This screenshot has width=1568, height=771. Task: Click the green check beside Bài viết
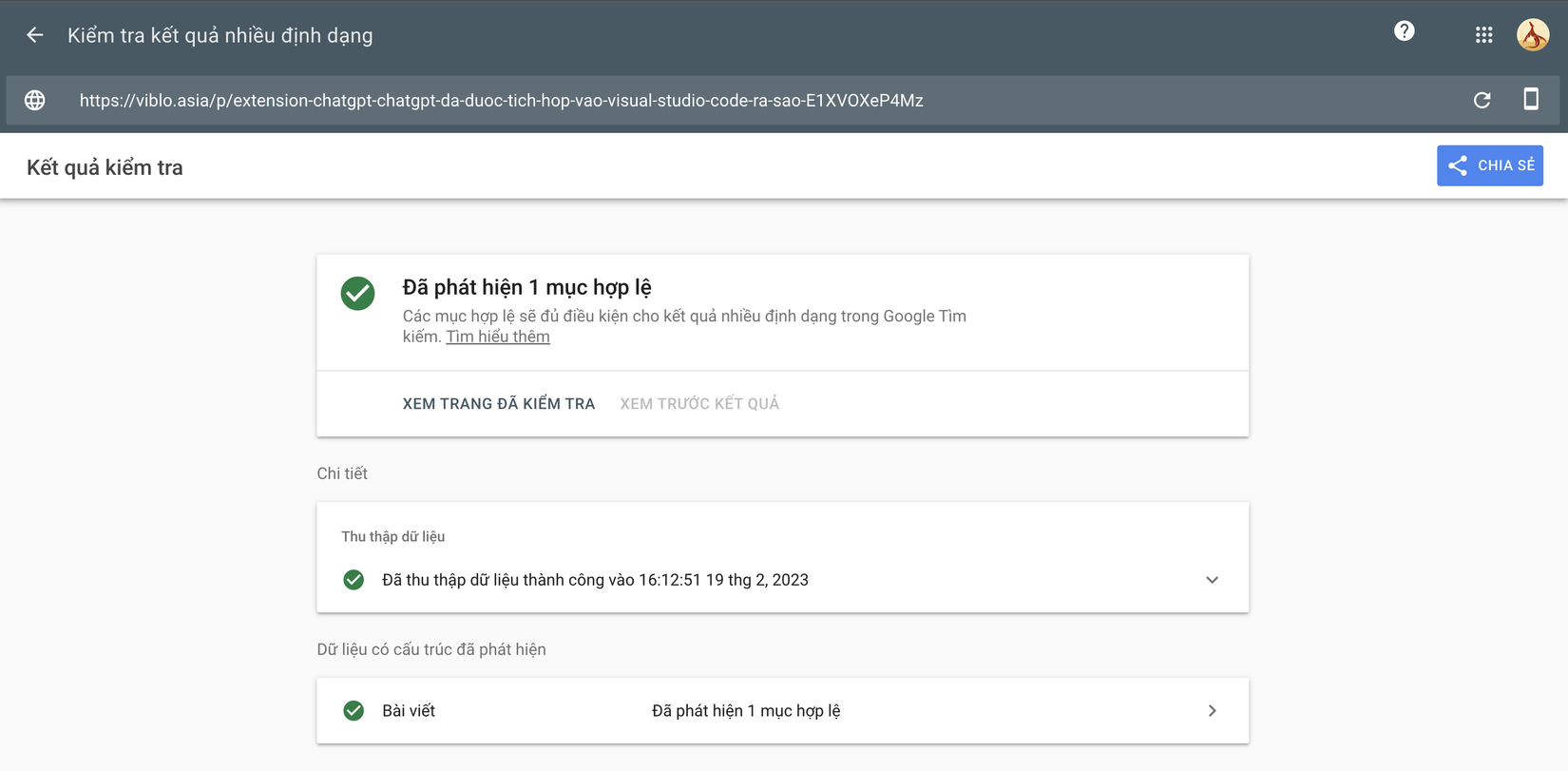pyautogui.click(x=354, y=711)
